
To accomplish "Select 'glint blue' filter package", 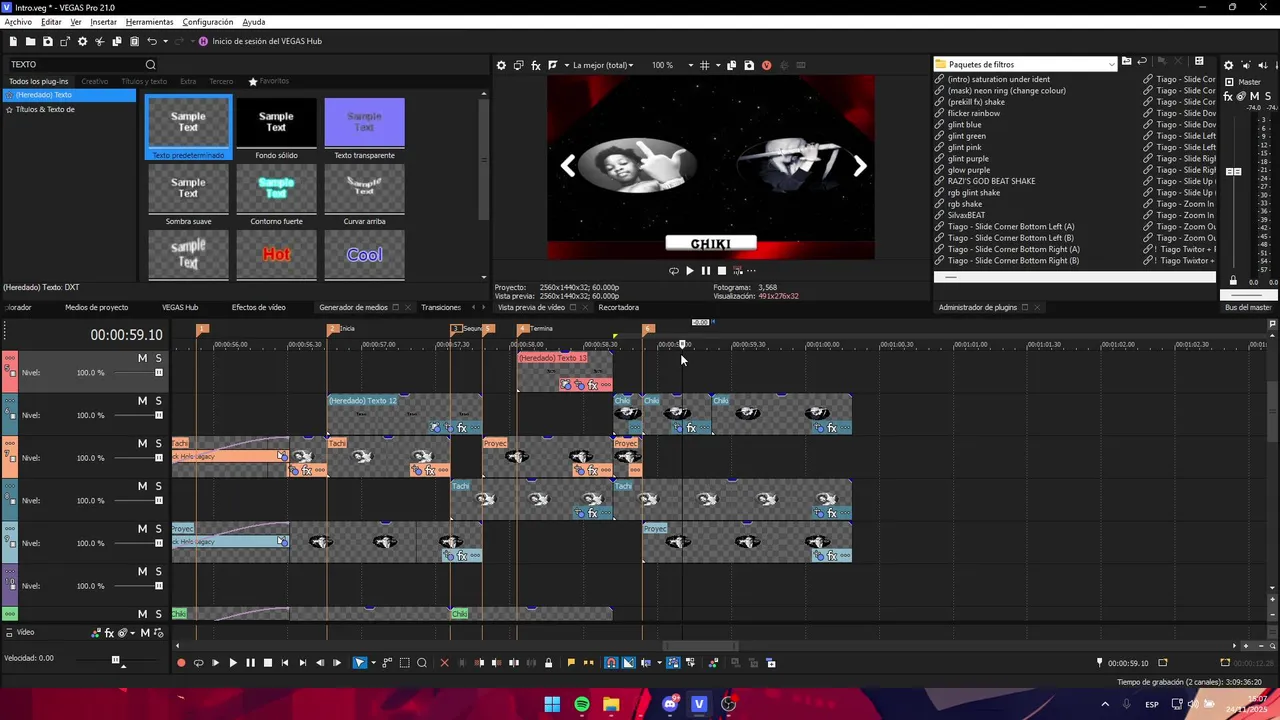I will (964, 125).
